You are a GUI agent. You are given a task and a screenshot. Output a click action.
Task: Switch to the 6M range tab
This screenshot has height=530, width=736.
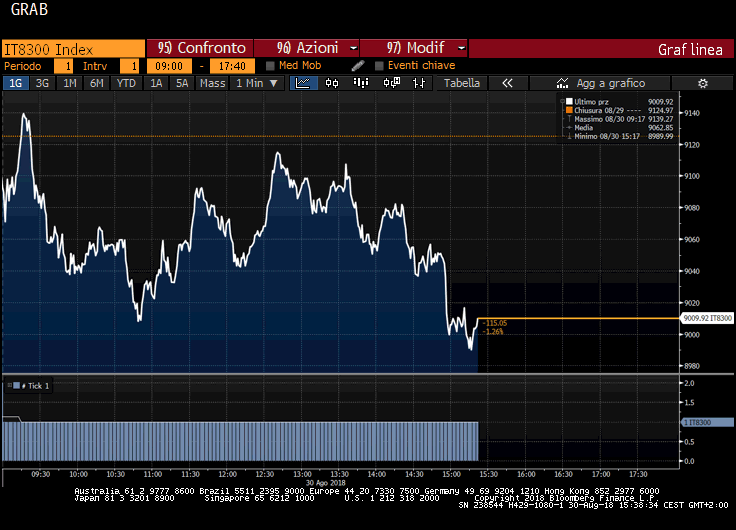pyautogui.click(x=97, y=83)
